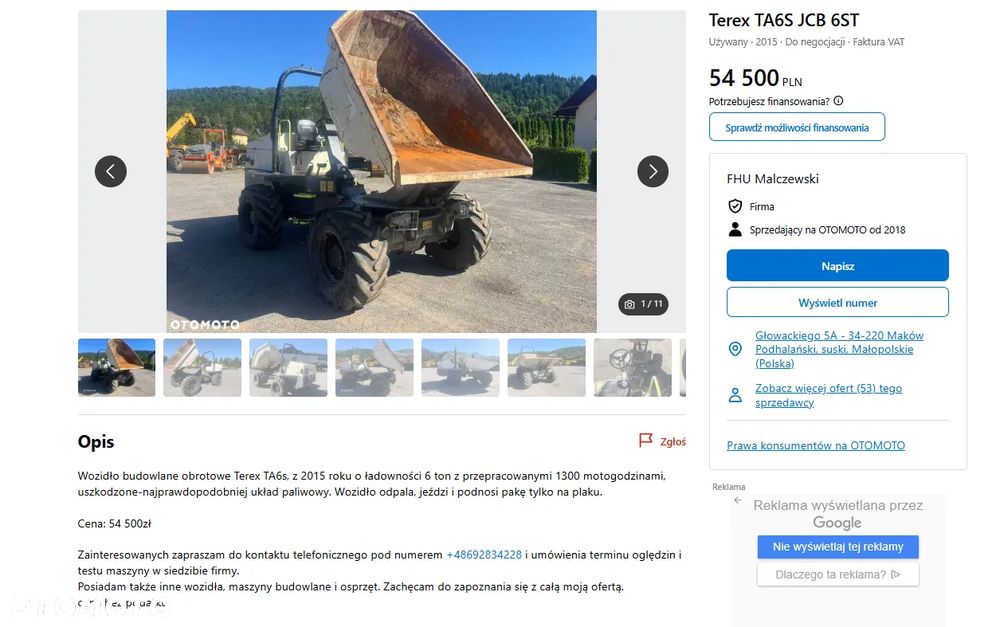Report listing with the Zgłoś flag icon
The width and height of the screenshot is (1000, 627).
coord(645,441)
